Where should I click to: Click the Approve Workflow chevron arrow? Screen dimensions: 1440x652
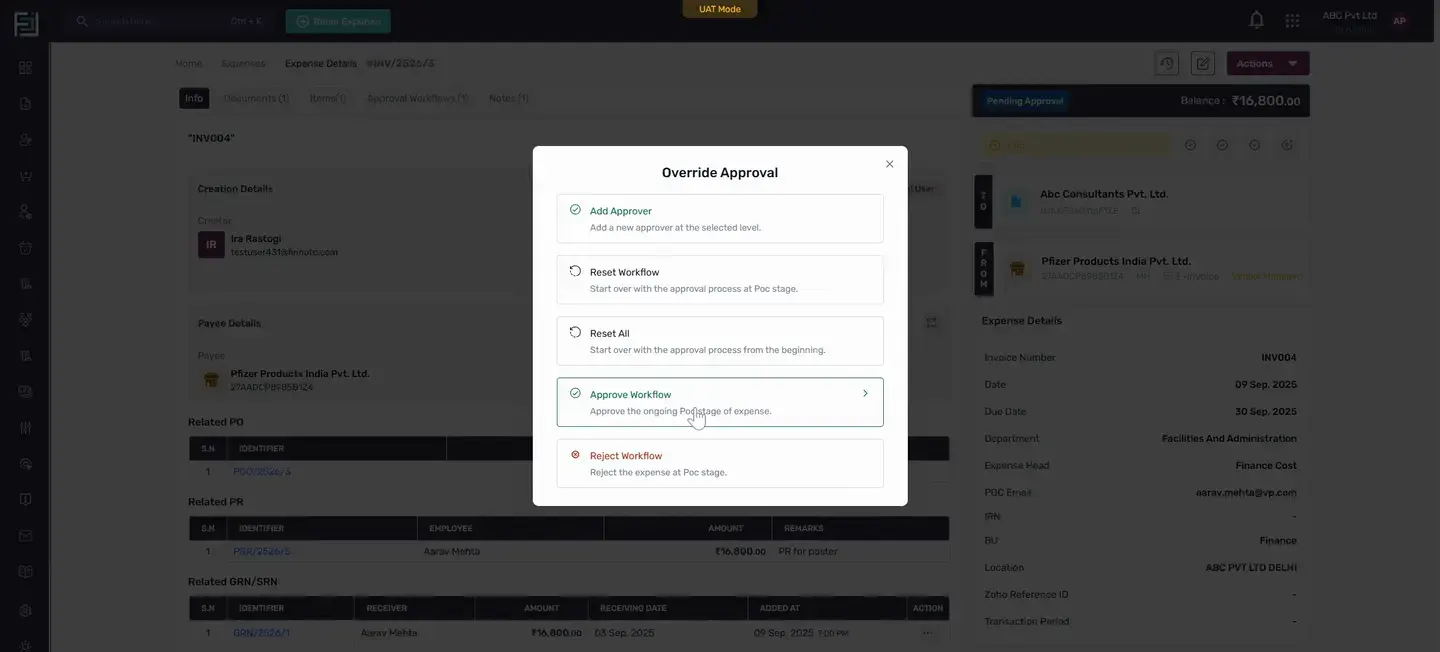coord(865,393)
